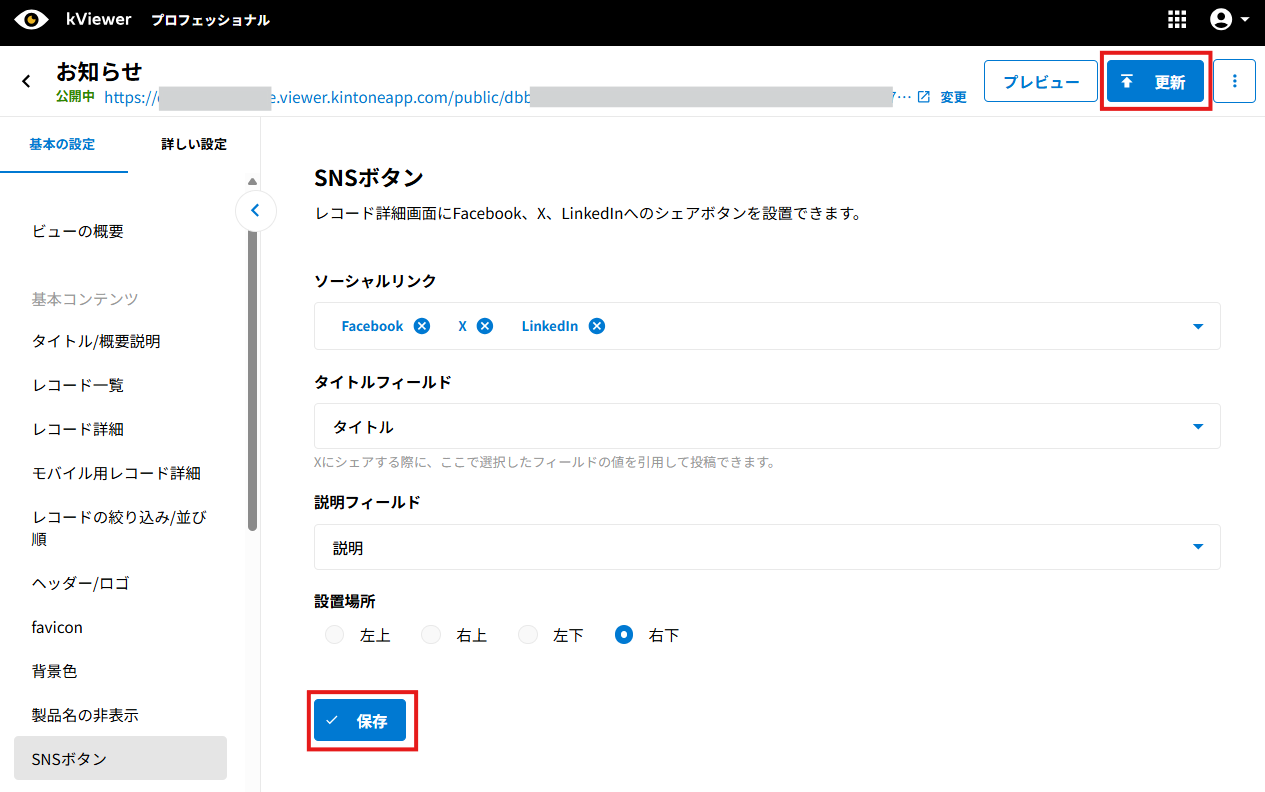Remove the LinkedIn social link chip
The width and height of the screenshot is (1265, 792).
597,326
